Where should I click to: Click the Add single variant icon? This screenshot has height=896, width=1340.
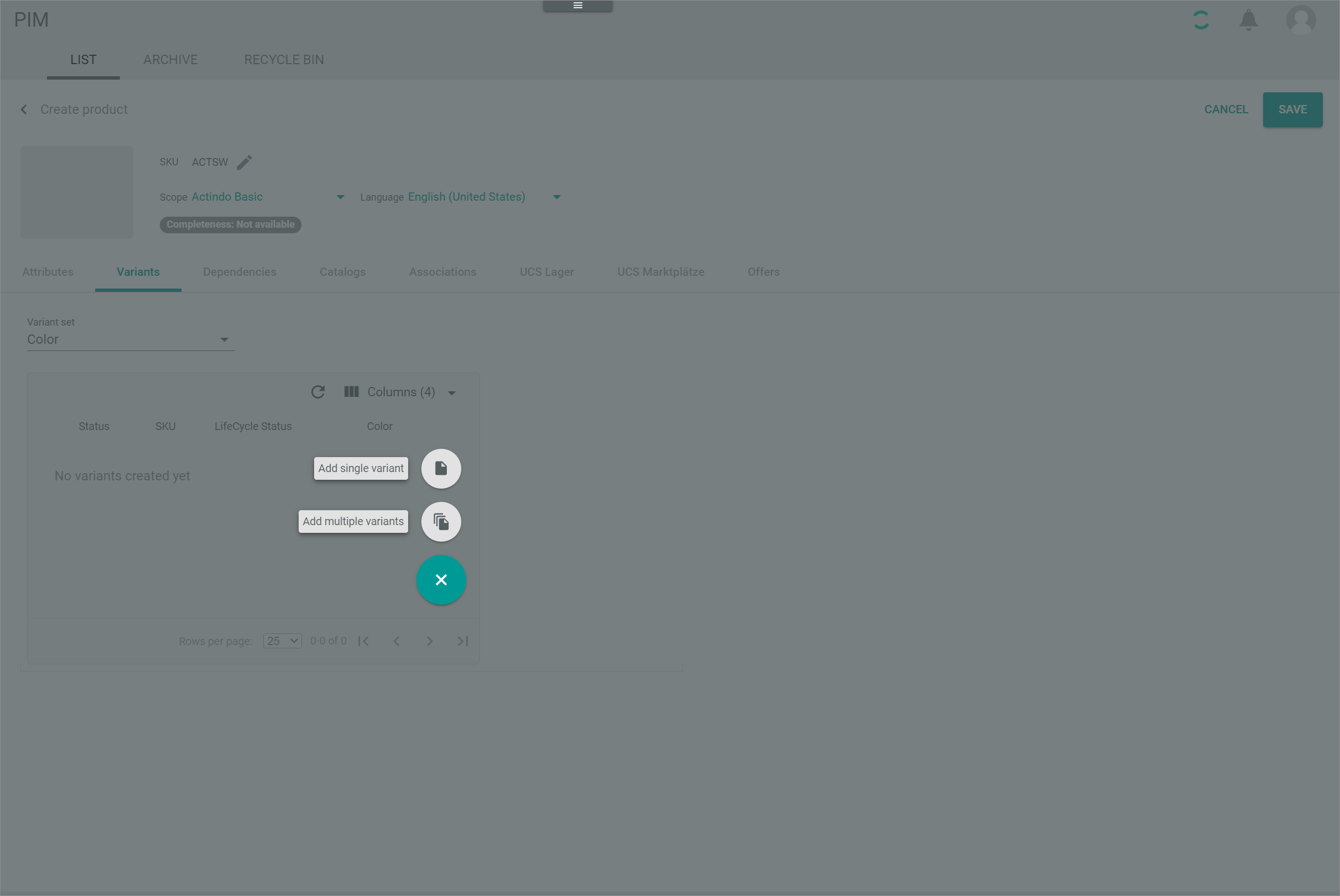[440, 467]
